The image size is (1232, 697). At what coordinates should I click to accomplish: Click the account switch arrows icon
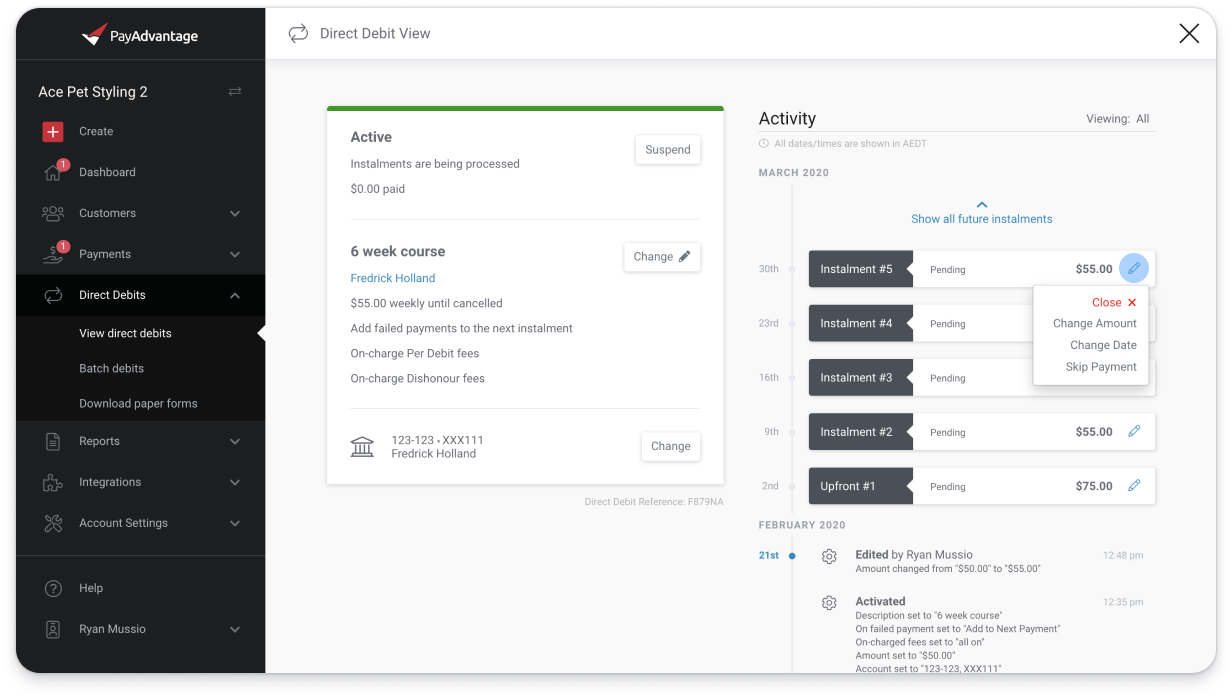[x=235, y=92]
